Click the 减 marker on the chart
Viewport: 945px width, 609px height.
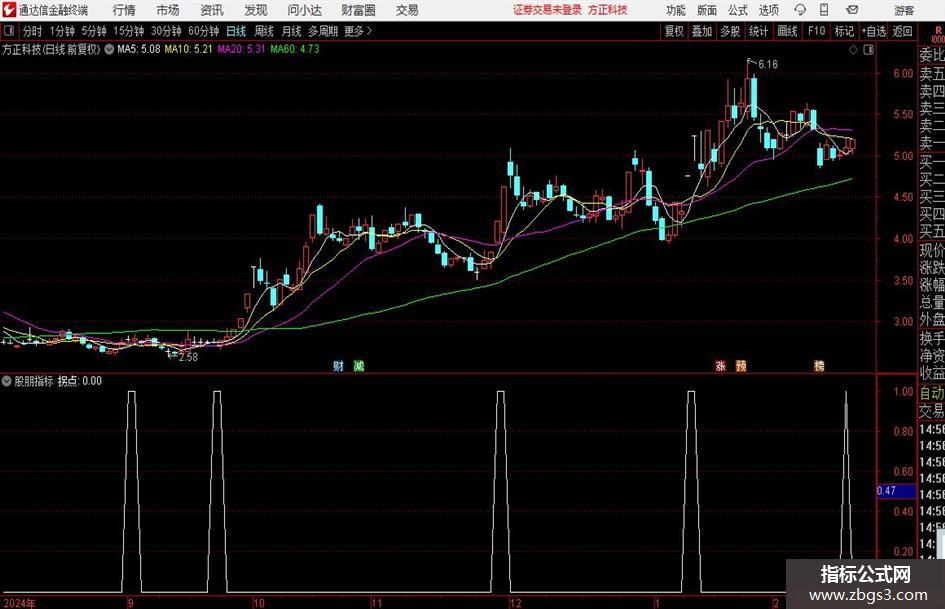359,365
